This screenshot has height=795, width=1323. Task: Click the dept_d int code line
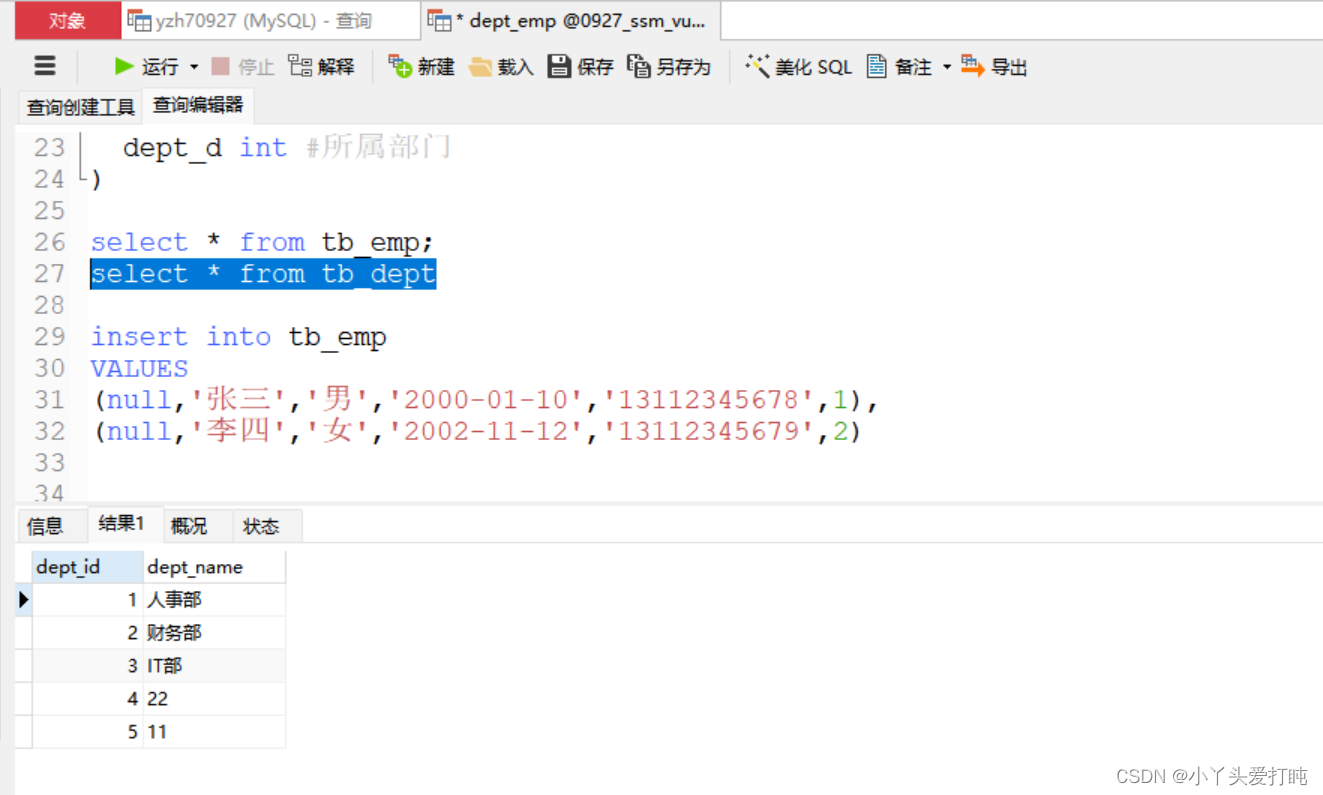coord(287,148)
